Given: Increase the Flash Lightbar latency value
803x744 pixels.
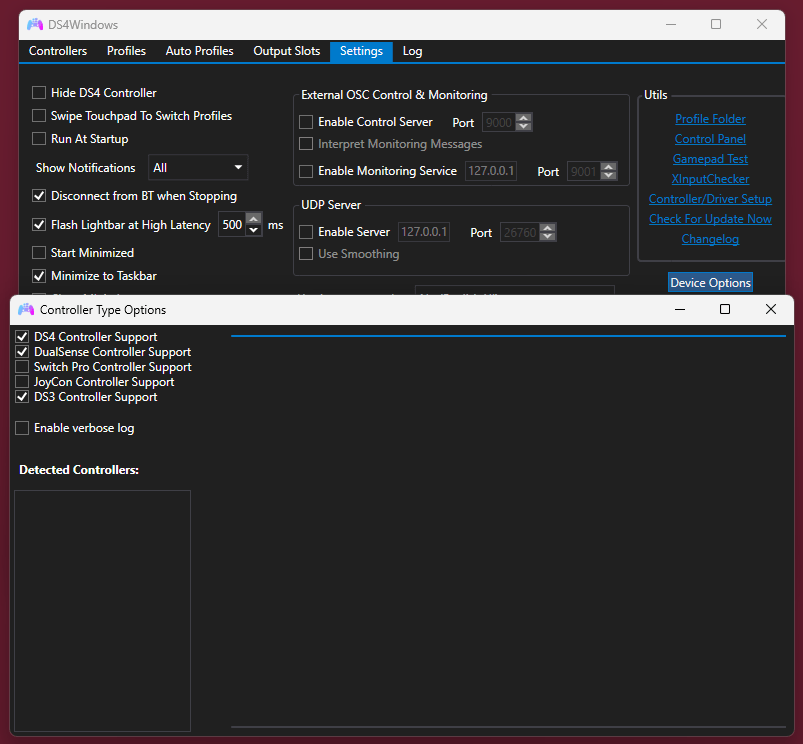Looking at the screenshot, I should click(254, 220).
